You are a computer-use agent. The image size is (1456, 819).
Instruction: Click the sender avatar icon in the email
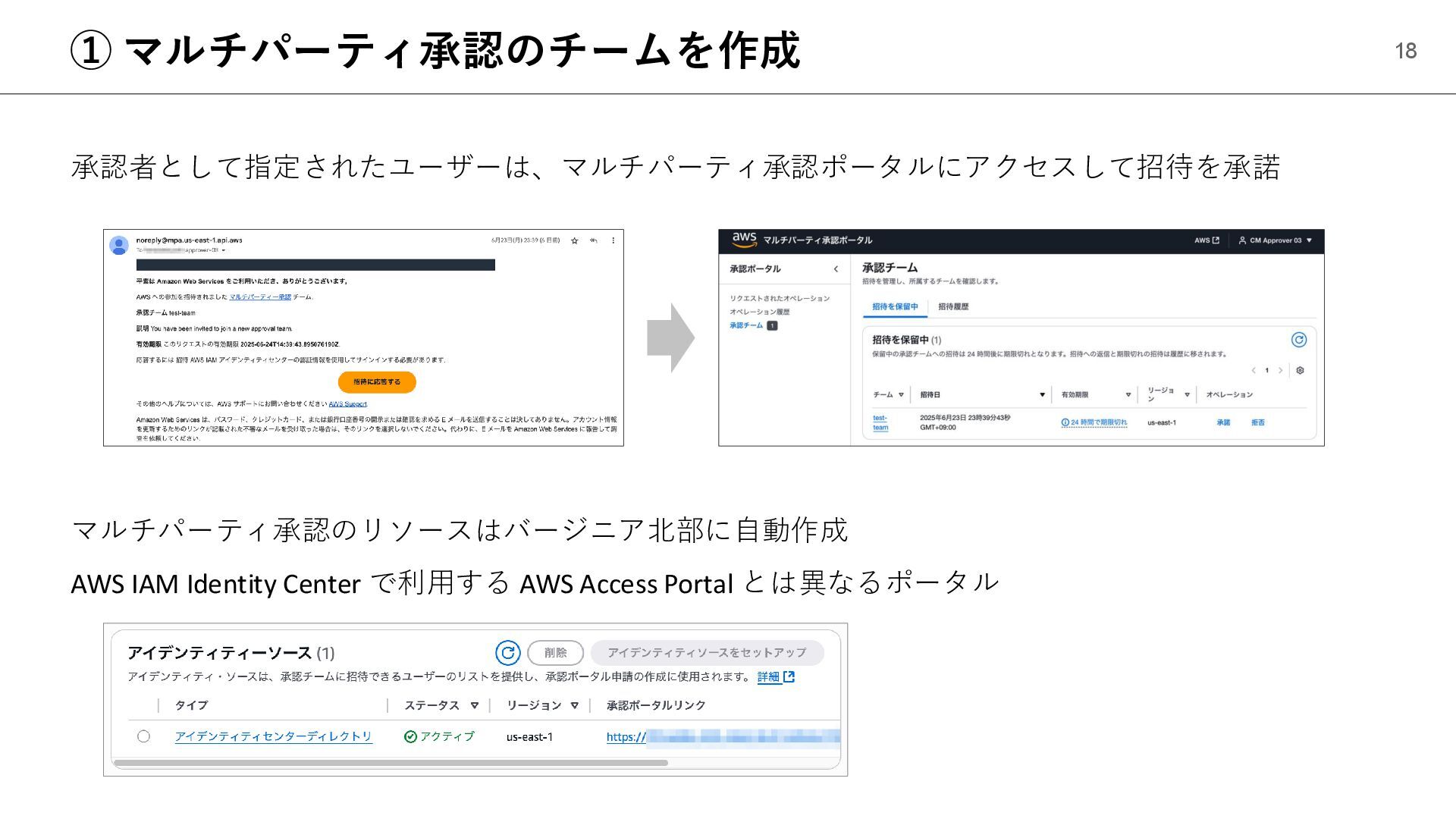coord(119,245)
